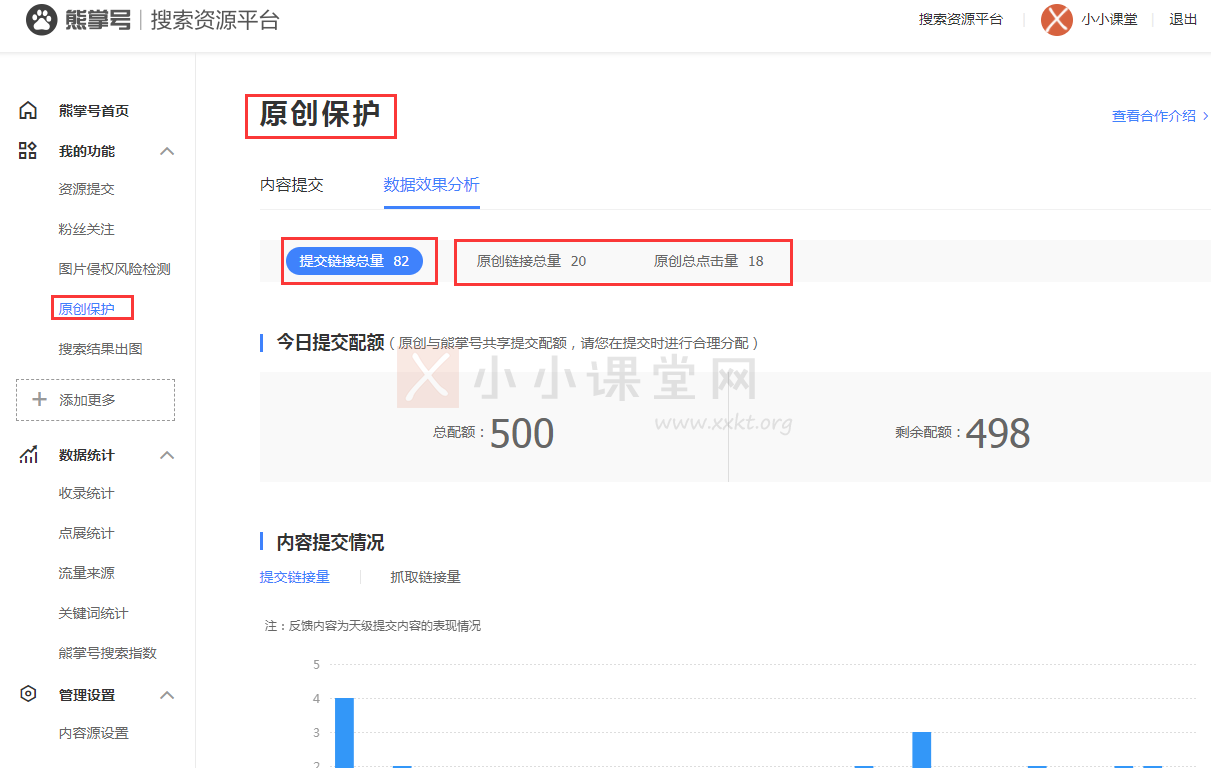Click the tallest blue bar at value 4

tap(344, 733)
